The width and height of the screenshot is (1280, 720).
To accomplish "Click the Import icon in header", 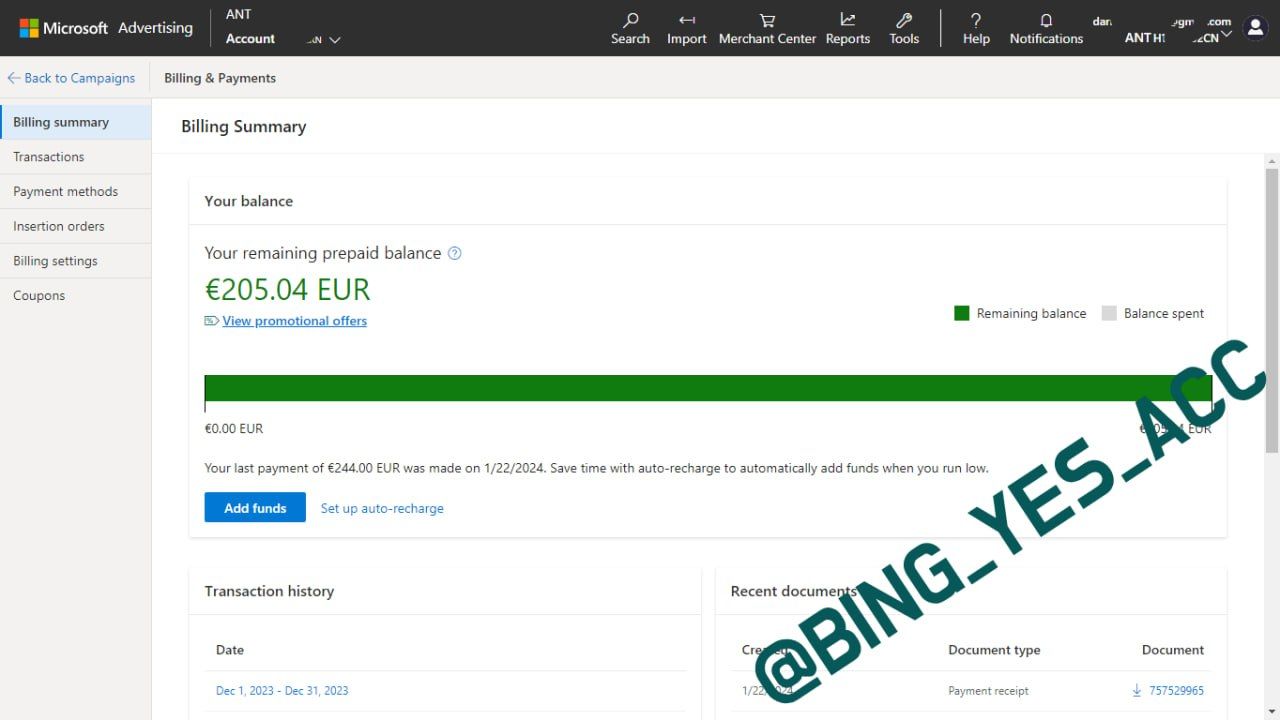I will pos(686,20).
